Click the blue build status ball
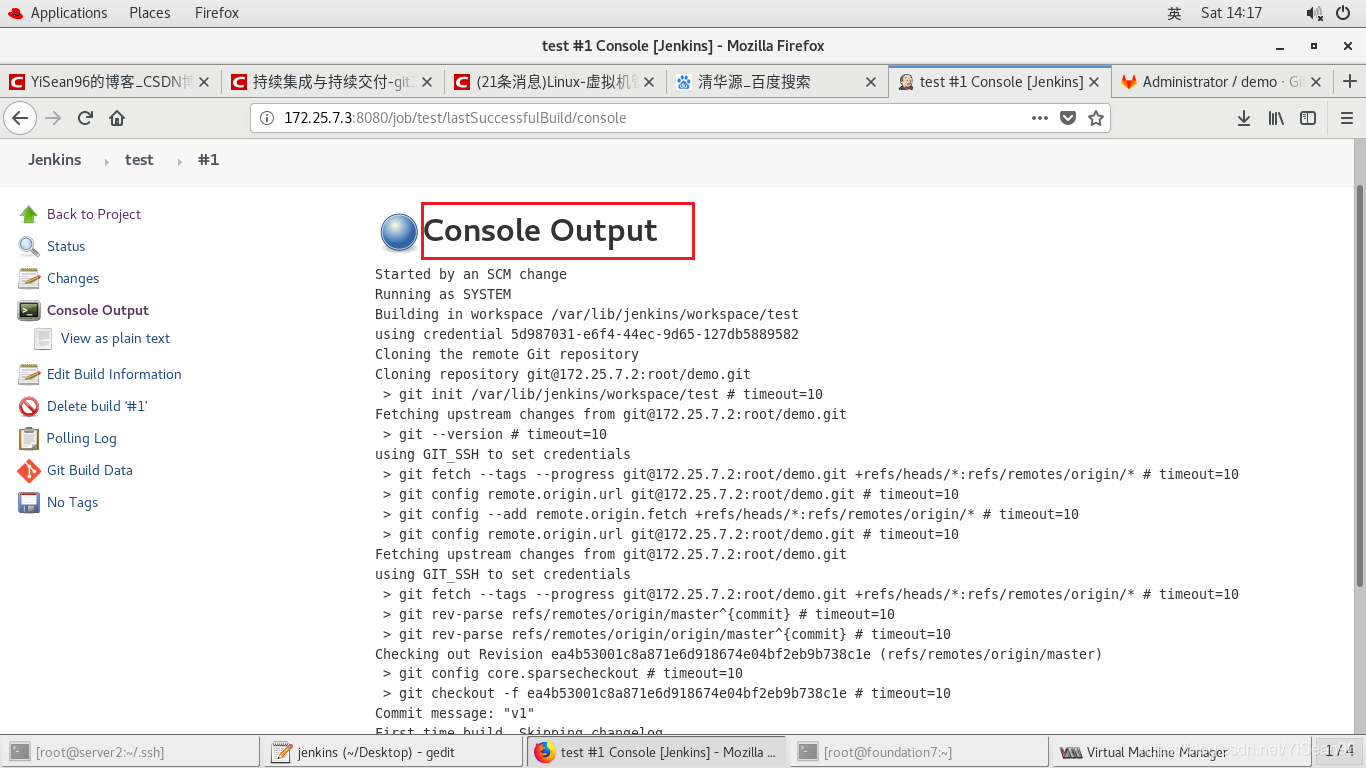The image size is (1366, 768). click(x=399, y=232)
